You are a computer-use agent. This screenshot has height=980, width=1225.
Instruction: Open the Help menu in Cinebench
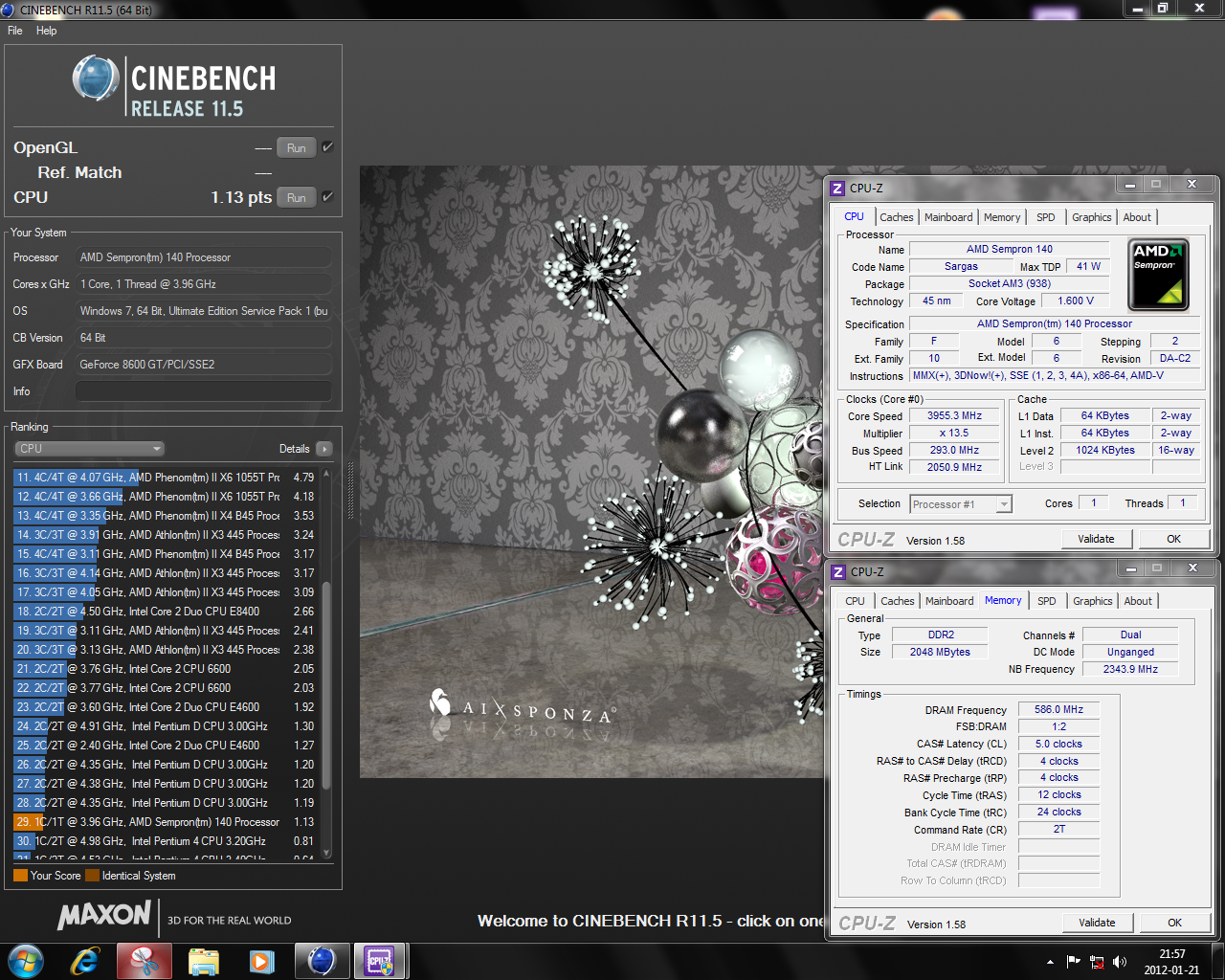coord(47,31)
